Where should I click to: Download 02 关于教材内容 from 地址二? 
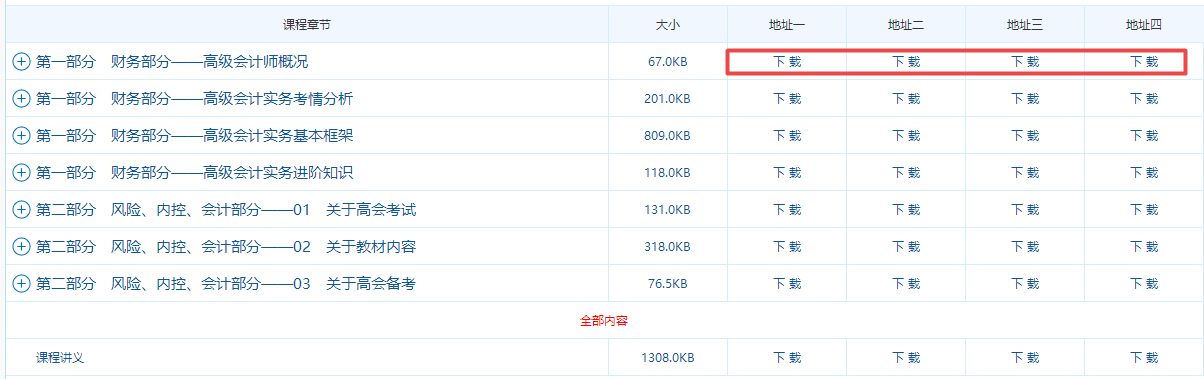[x=906, y=247]
